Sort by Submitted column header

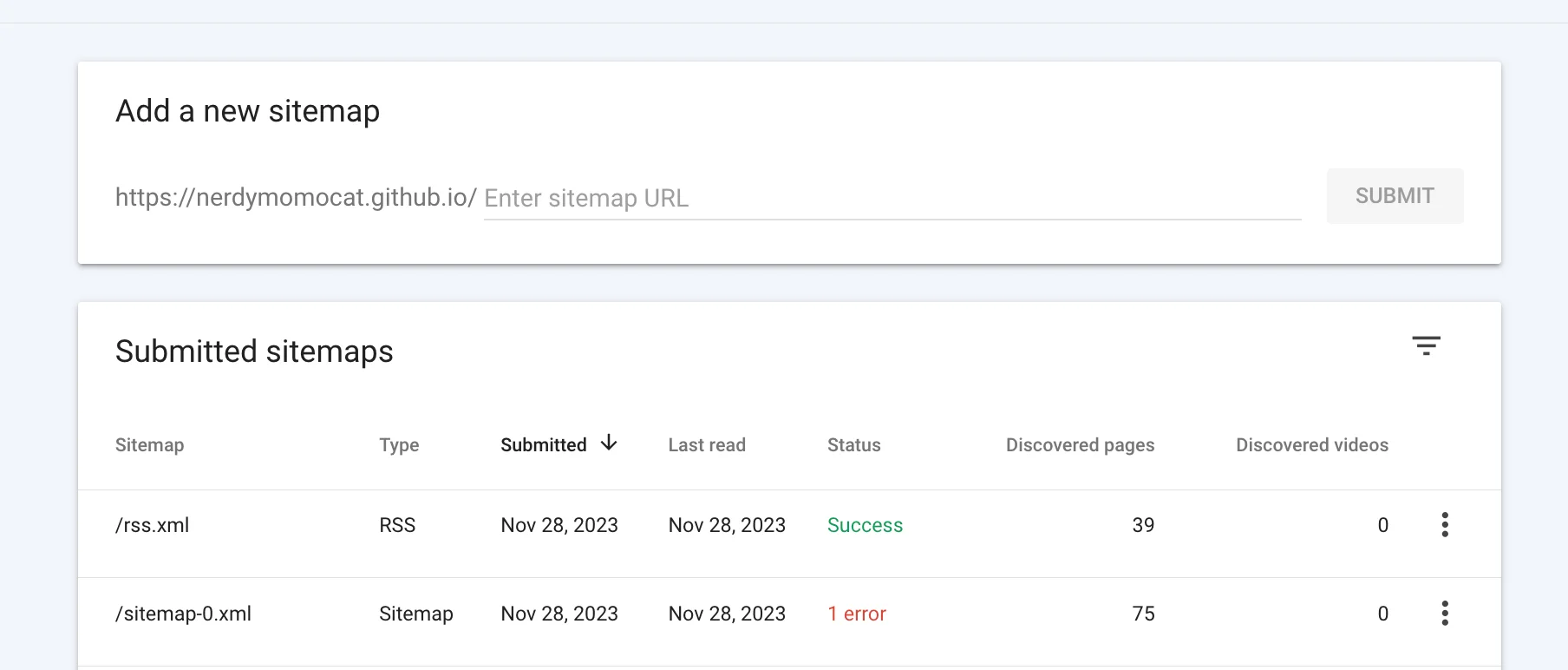tap(544, 445)
